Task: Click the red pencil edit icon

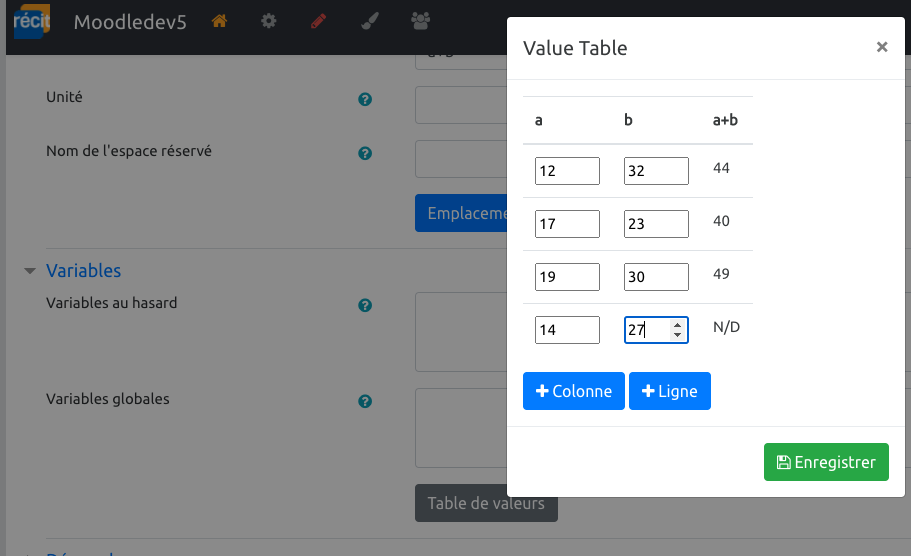Action: pos(319,21)
